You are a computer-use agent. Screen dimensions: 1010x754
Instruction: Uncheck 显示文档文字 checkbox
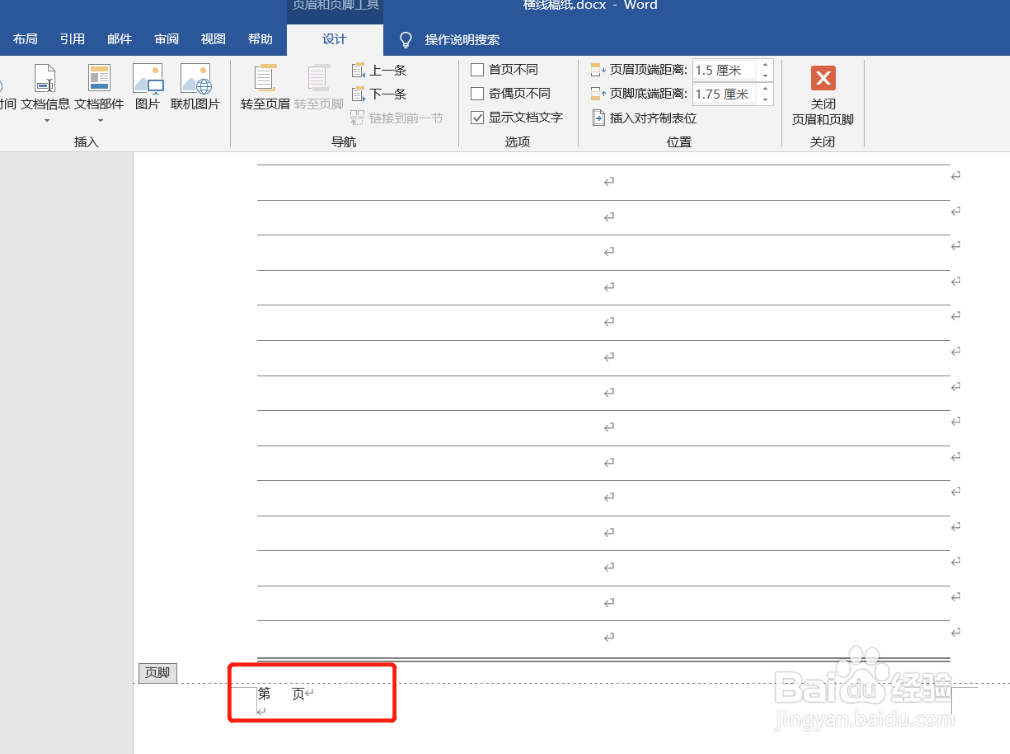tap(477, 117)
